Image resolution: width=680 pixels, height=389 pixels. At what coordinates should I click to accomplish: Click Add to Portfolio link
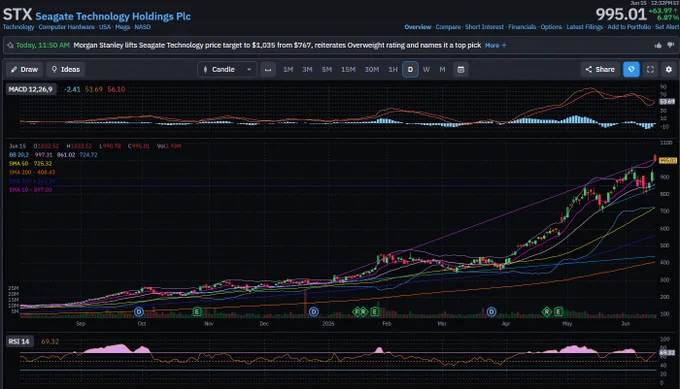coord(629,27)
